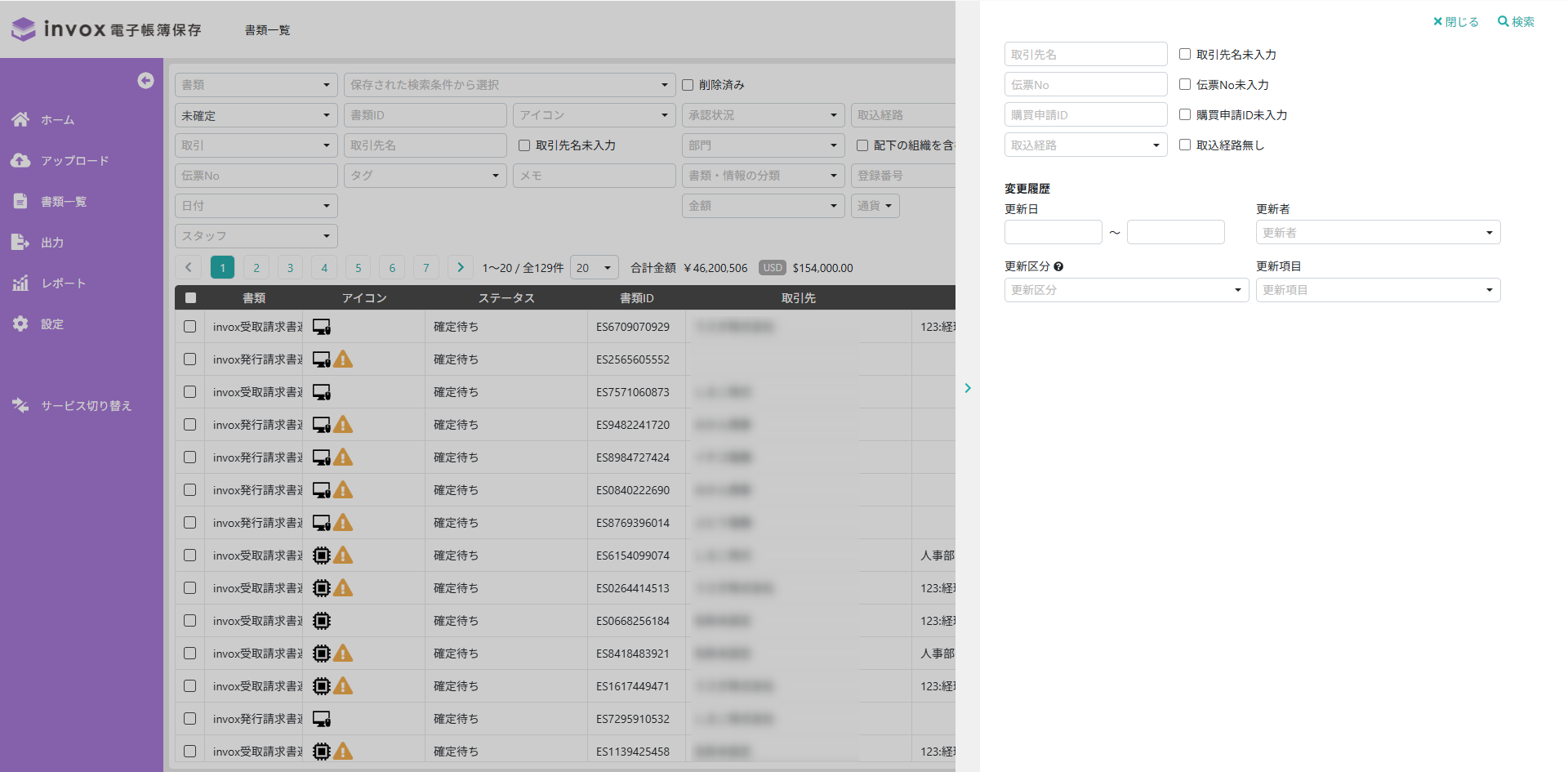Click the monitor icon on row ES6709070929
Viewport: 1568px width, 772px height.
322,327
